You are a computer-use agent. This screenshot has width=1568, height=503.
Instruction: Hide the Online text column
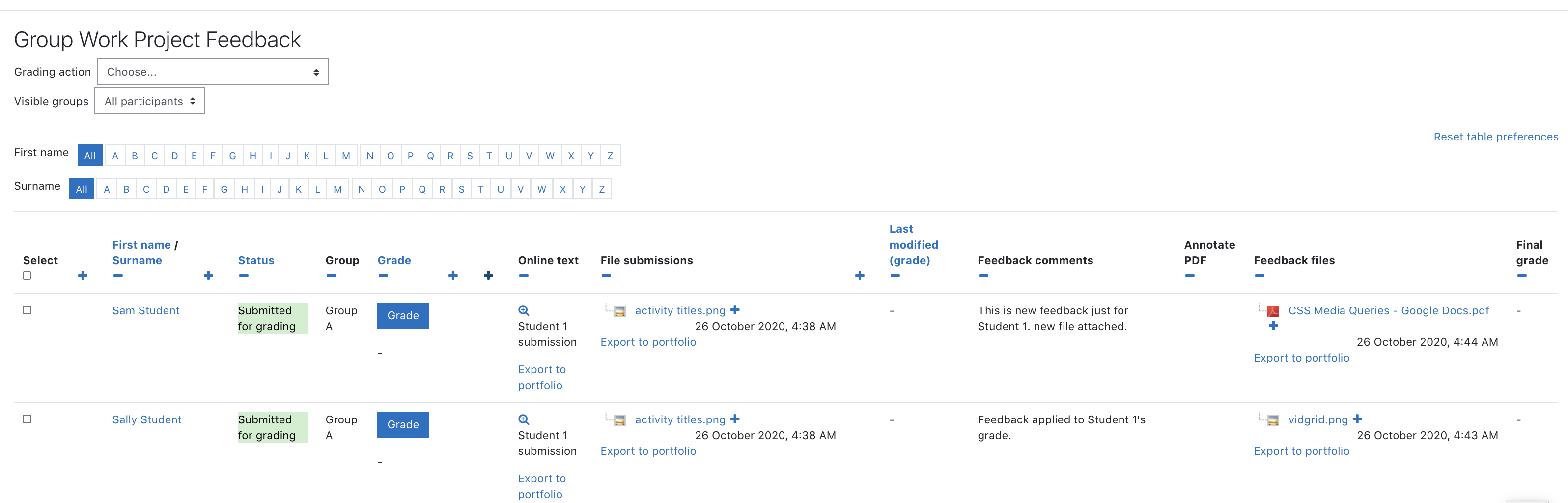click(x=524, y=276)
